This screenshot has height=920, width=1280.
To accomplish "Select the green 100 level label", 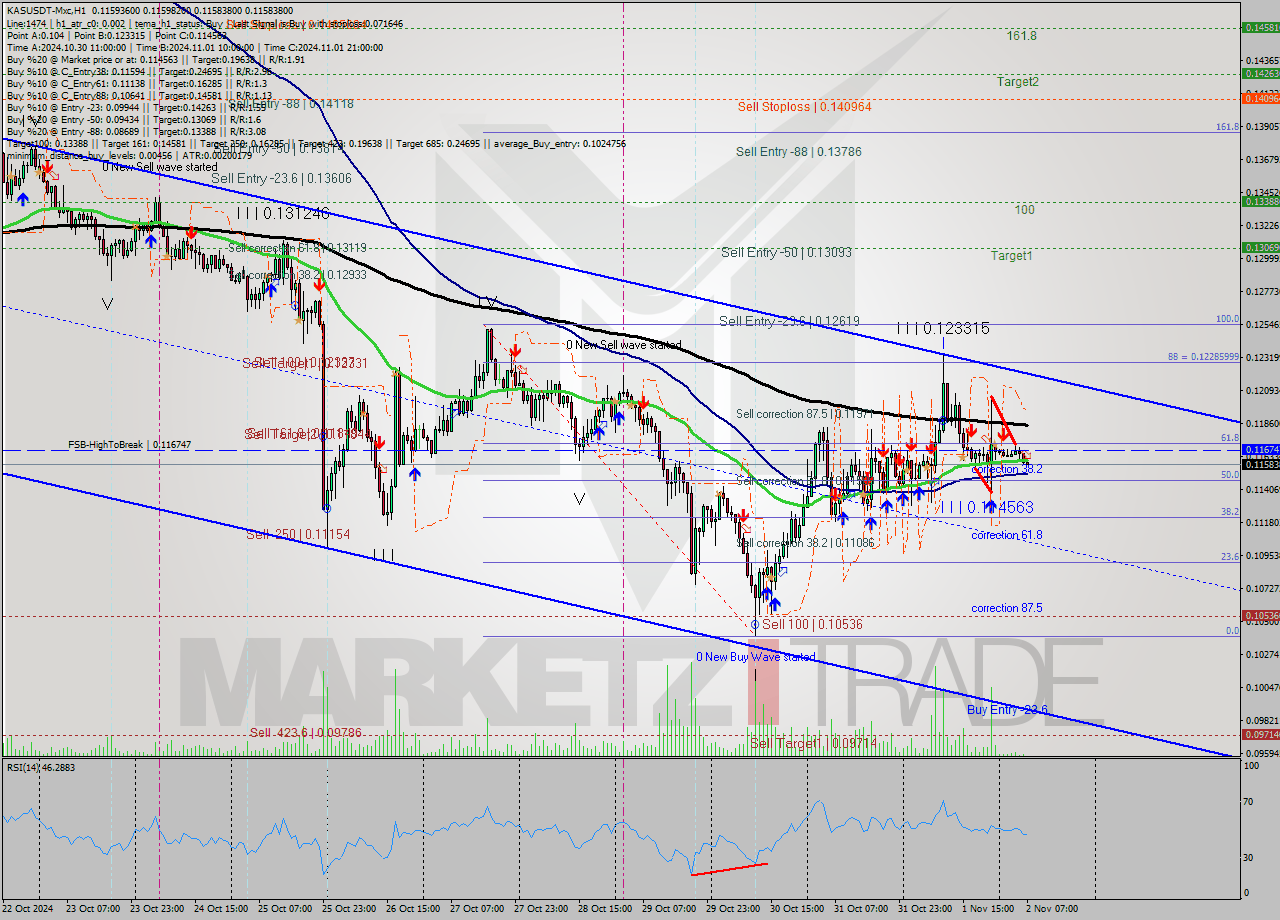I will click(x=1024, y=210).
